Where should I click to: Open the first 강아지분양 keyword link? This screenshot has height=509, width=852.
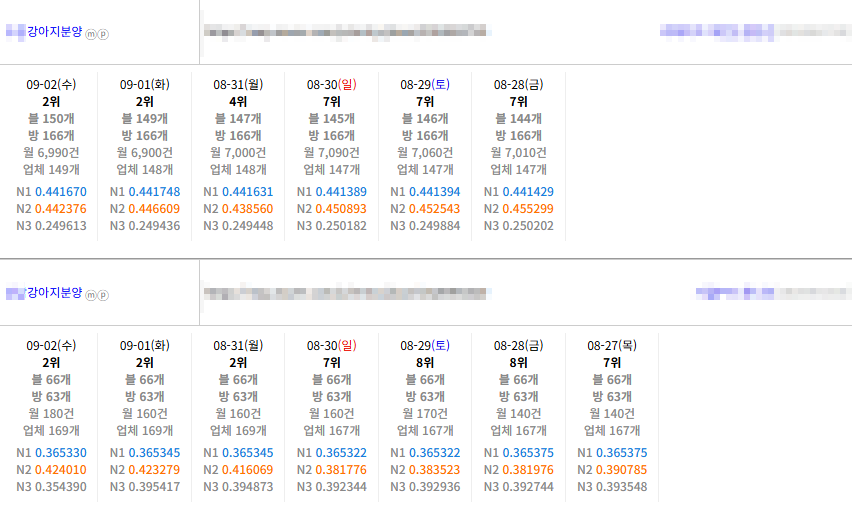(x=54, y=32)
